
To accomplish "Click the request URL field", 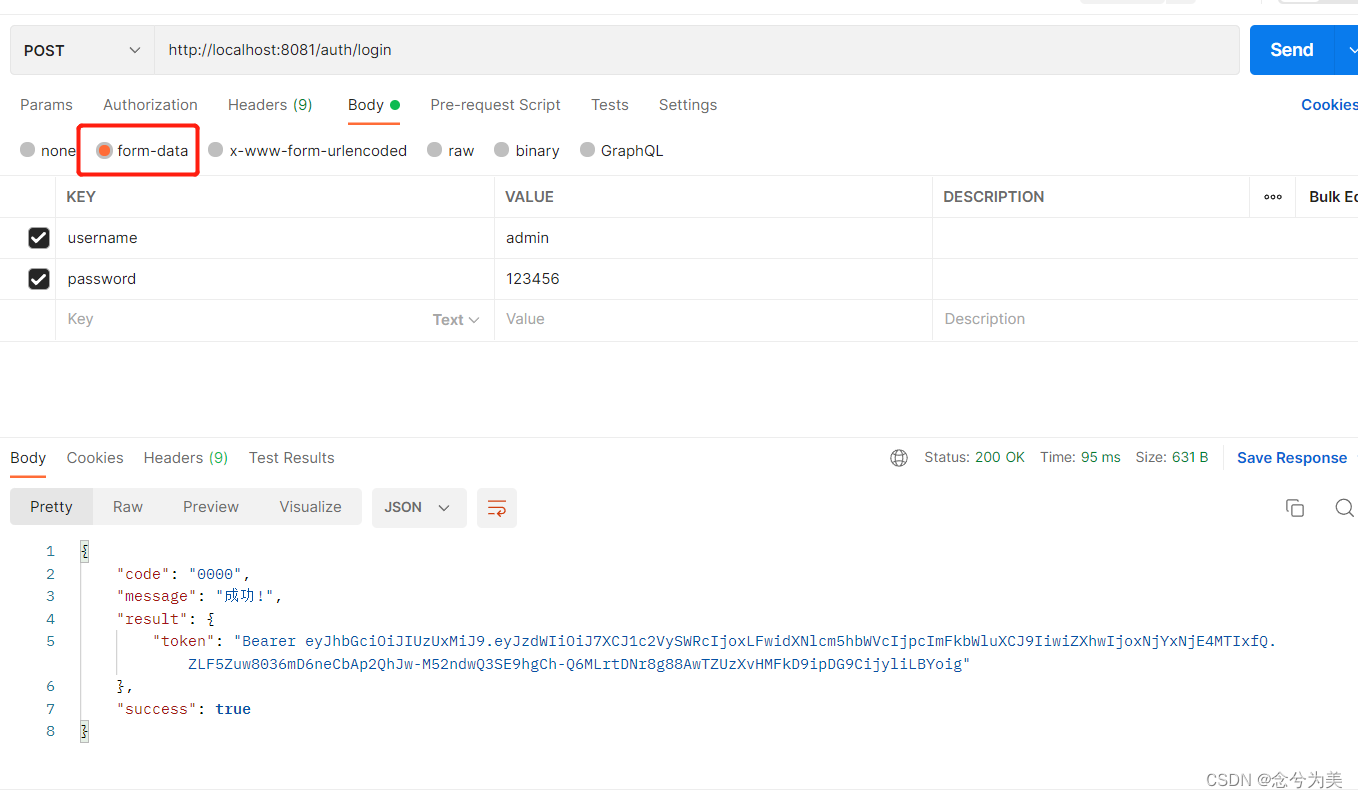I will [x=697, y=50].
